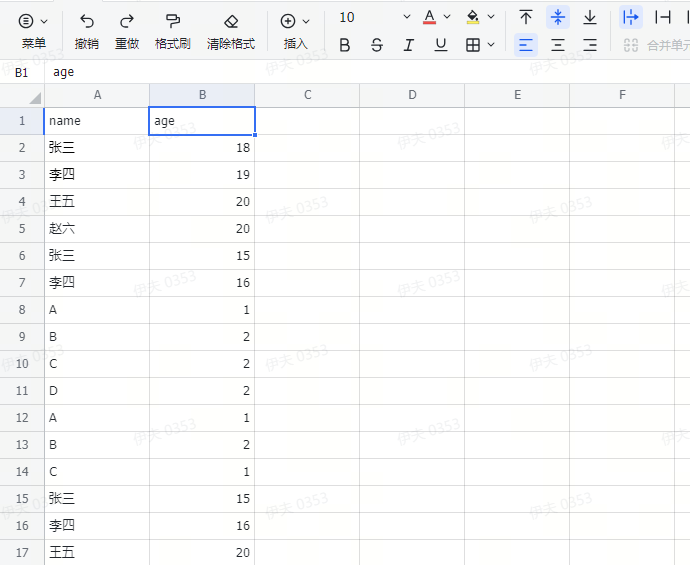Screen dimensions: 690x565
Task: Set horizontal left alignment
Action: pyautogui.click(x=525, y=45)
